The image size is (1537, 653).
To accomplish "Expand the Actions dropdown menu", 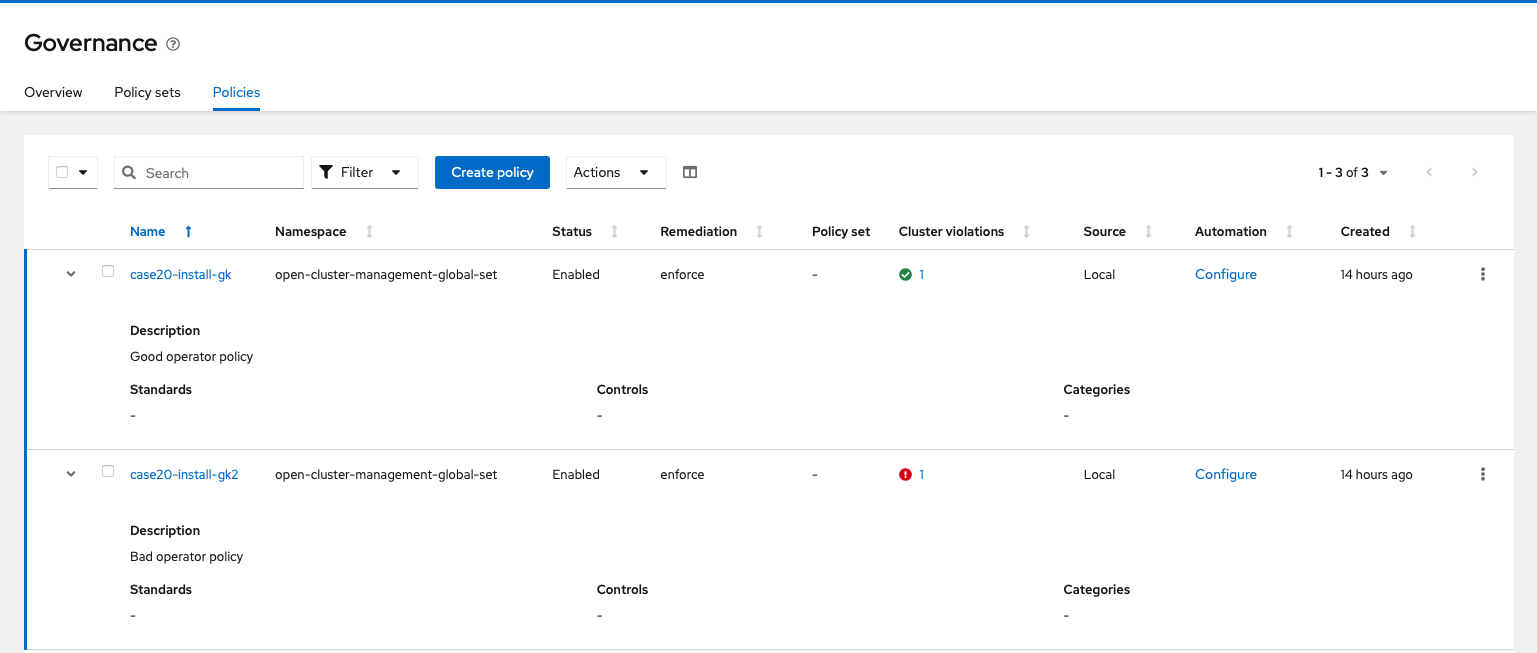I will point(615,172).
